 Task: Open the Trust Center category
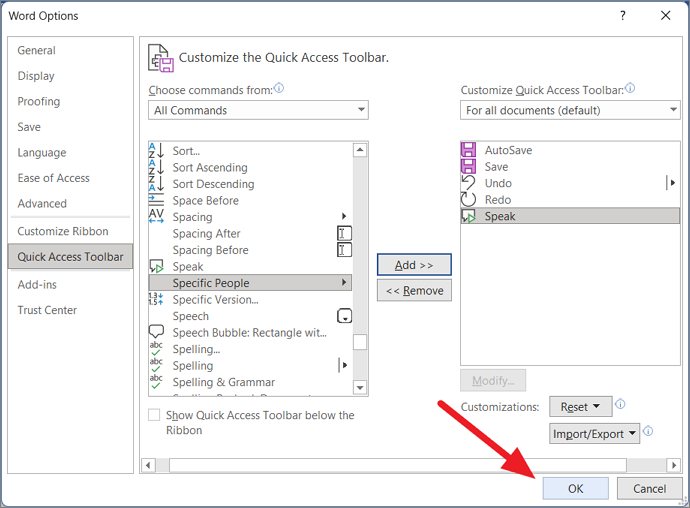(47, 310)
